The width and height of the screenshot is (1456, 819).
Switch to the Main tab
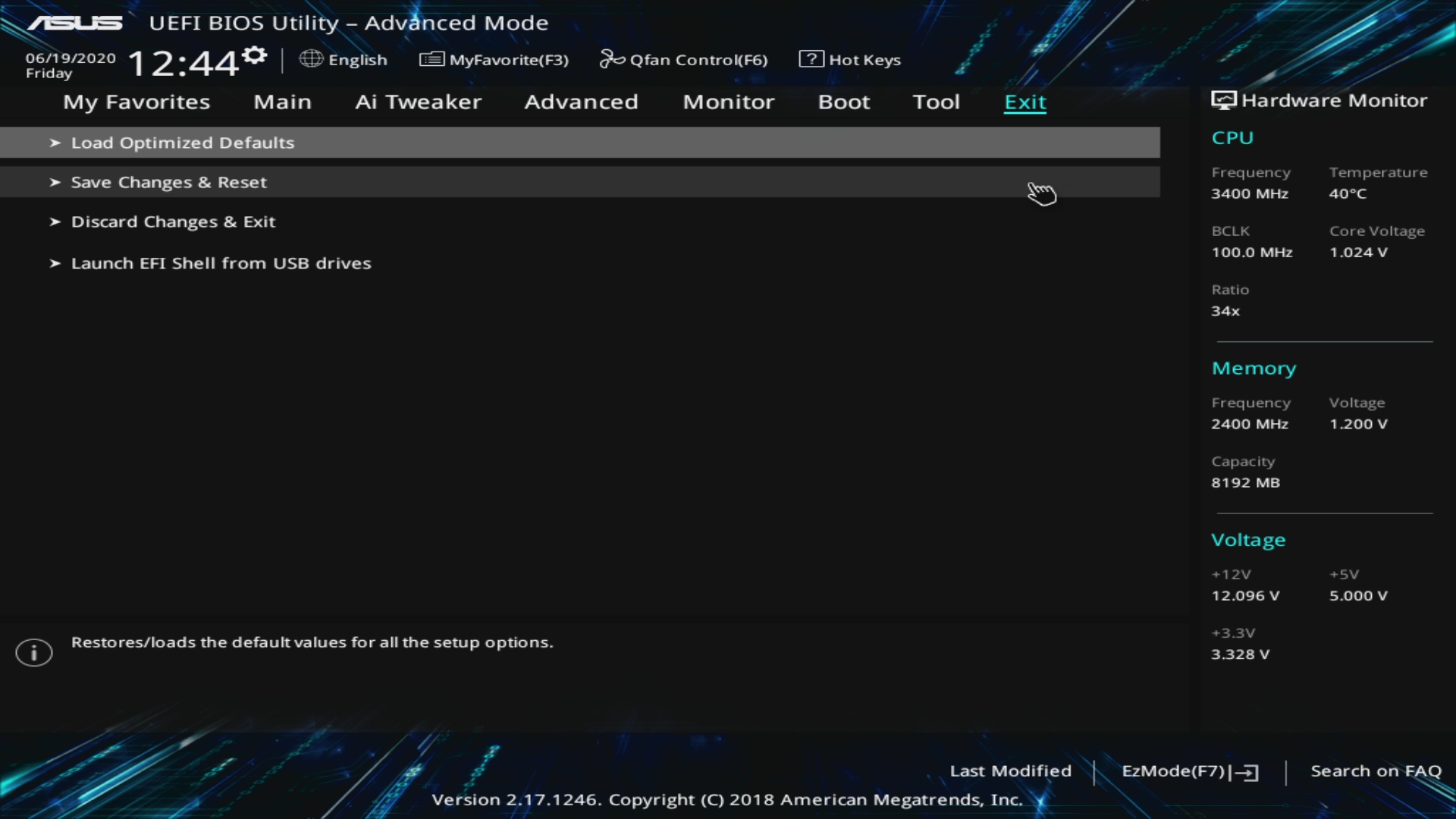(282, 102)
